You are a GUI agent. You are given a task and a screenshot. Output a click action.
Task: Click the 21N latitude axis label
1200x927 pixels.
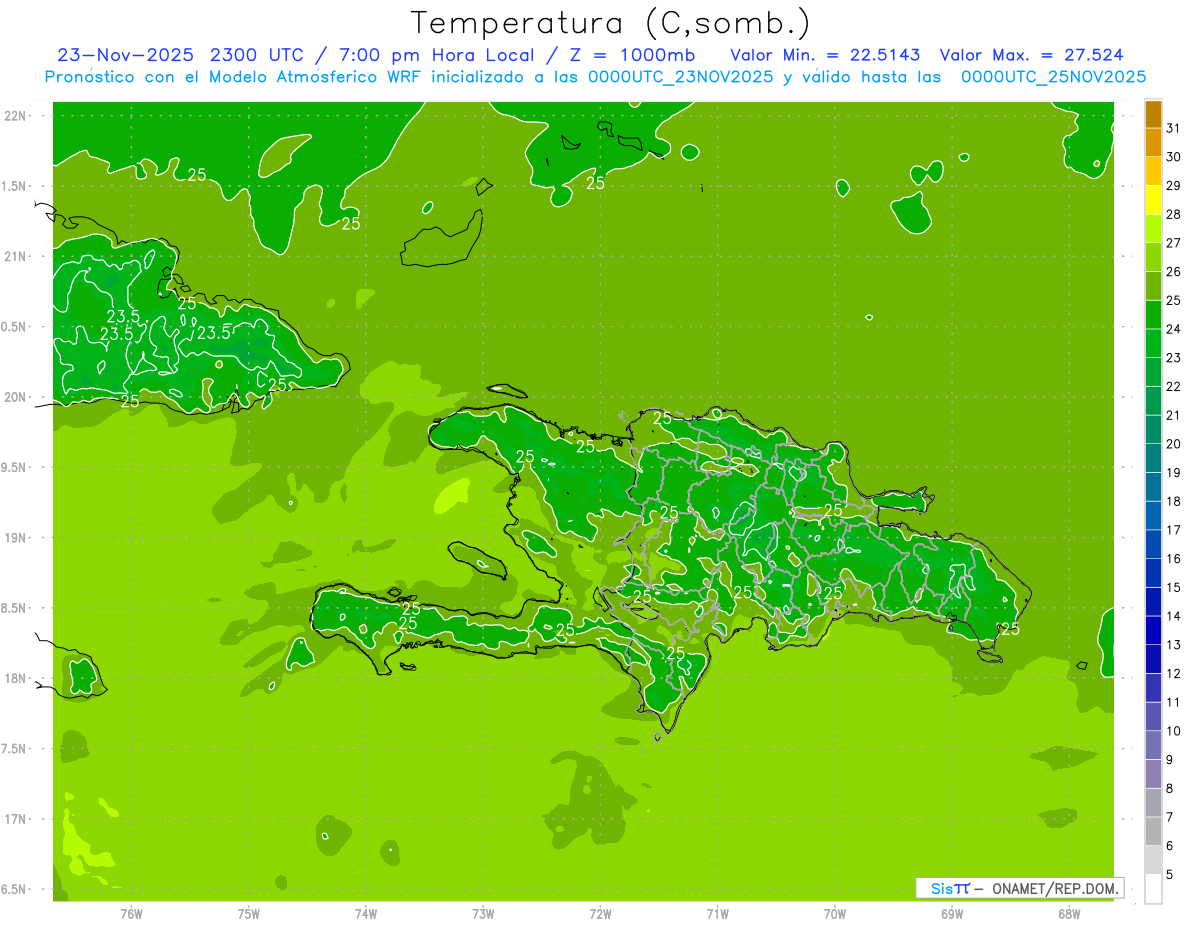[x=15, y=256]
